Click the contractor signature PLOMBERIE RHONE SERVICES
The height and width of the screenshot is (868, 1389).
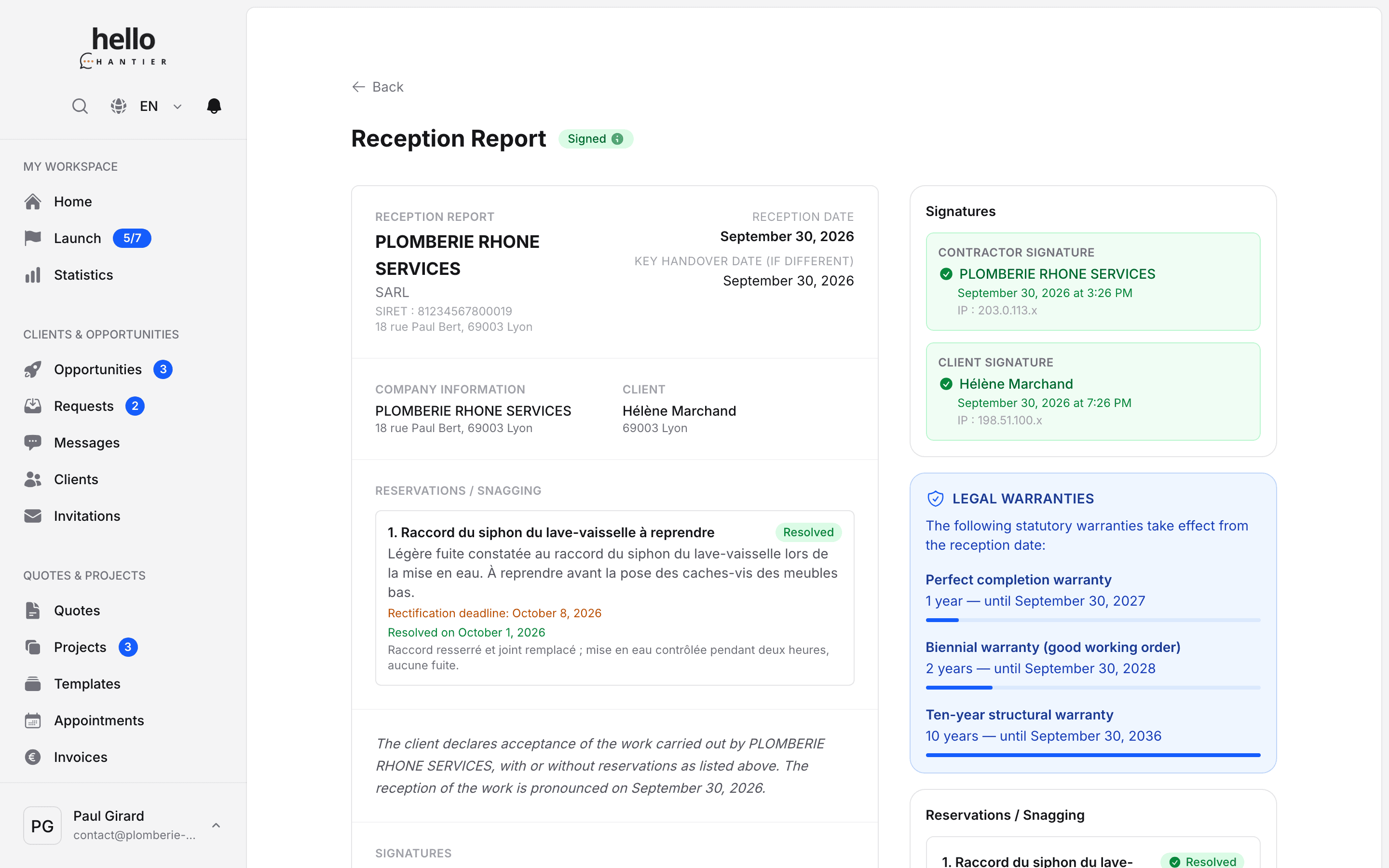1057,274
